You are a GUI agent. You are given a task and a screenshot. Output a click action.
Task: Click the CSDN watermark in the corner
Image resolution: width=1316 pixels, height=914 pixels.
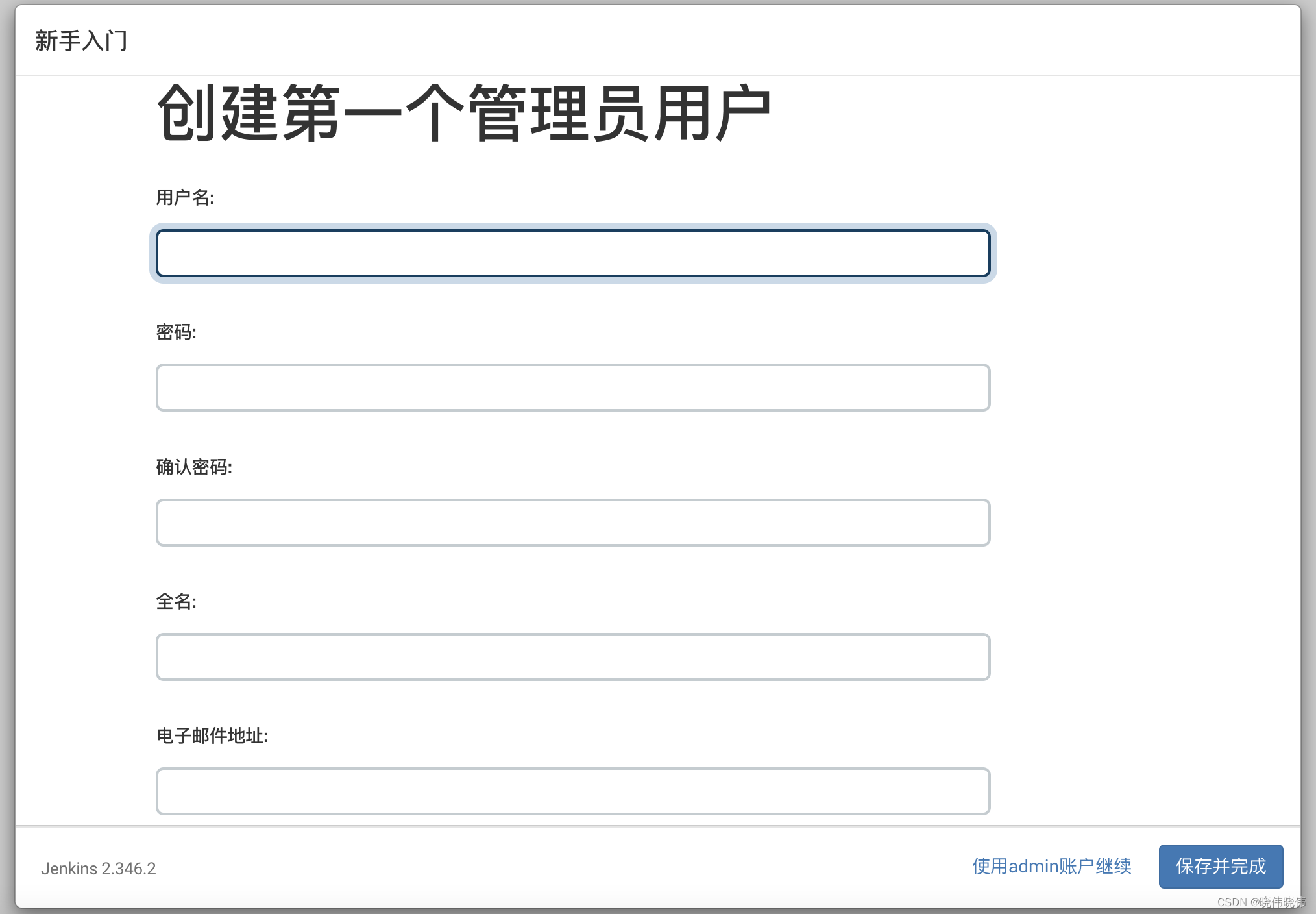pos(1260,902)
